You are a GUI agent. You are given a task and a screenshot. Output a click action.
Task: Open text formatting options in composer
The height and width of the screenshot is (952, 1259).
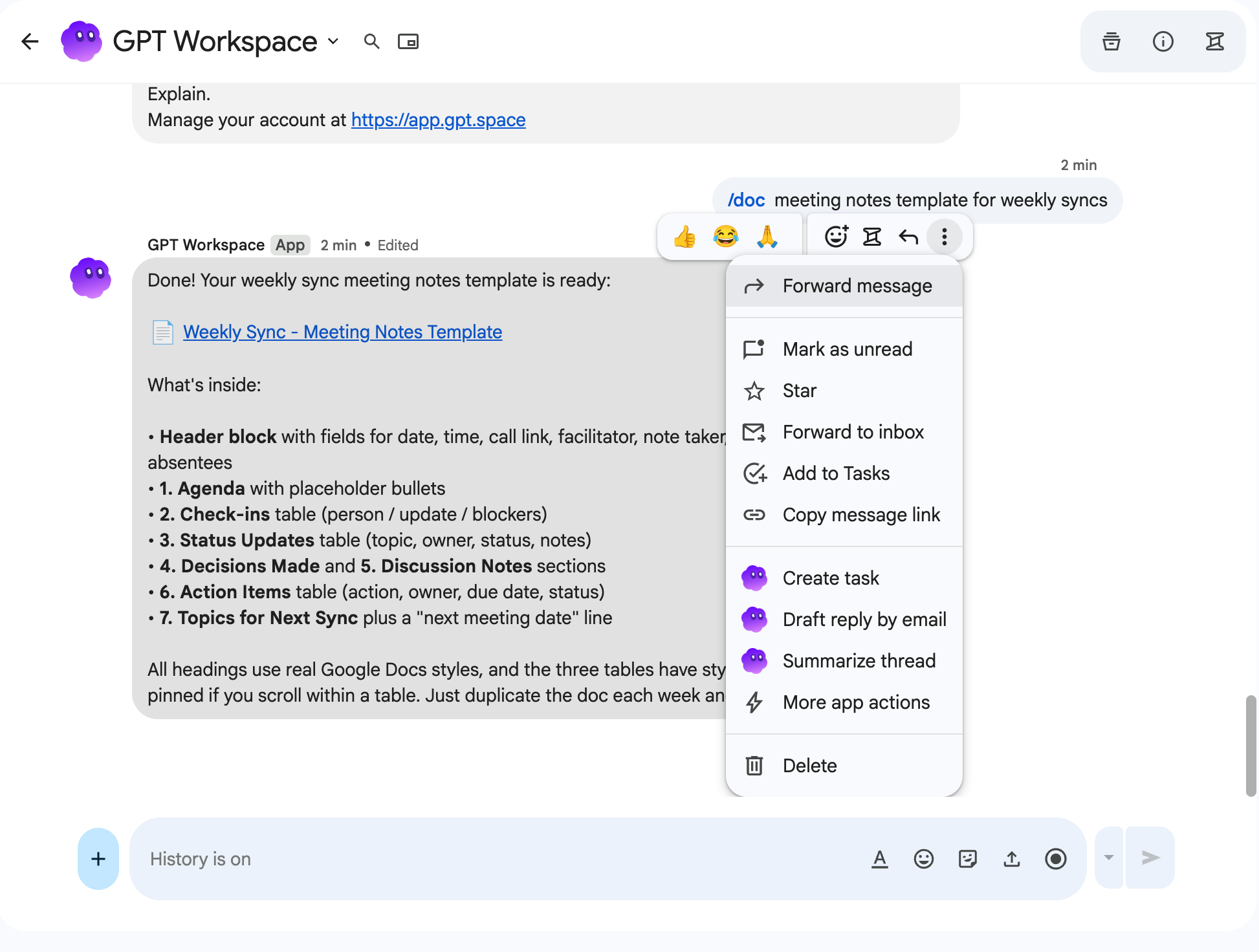(x=880, y=859)
